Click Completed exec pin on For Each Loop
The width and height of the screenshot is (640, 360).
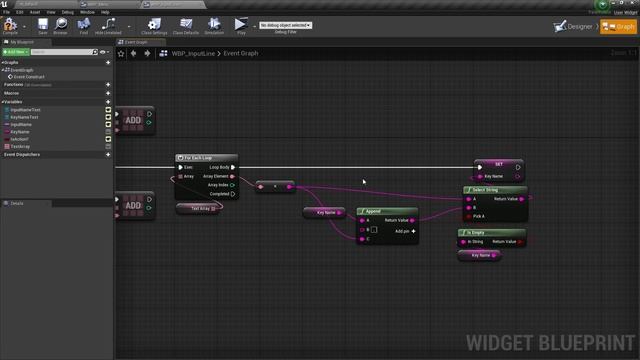pos(233,194)
